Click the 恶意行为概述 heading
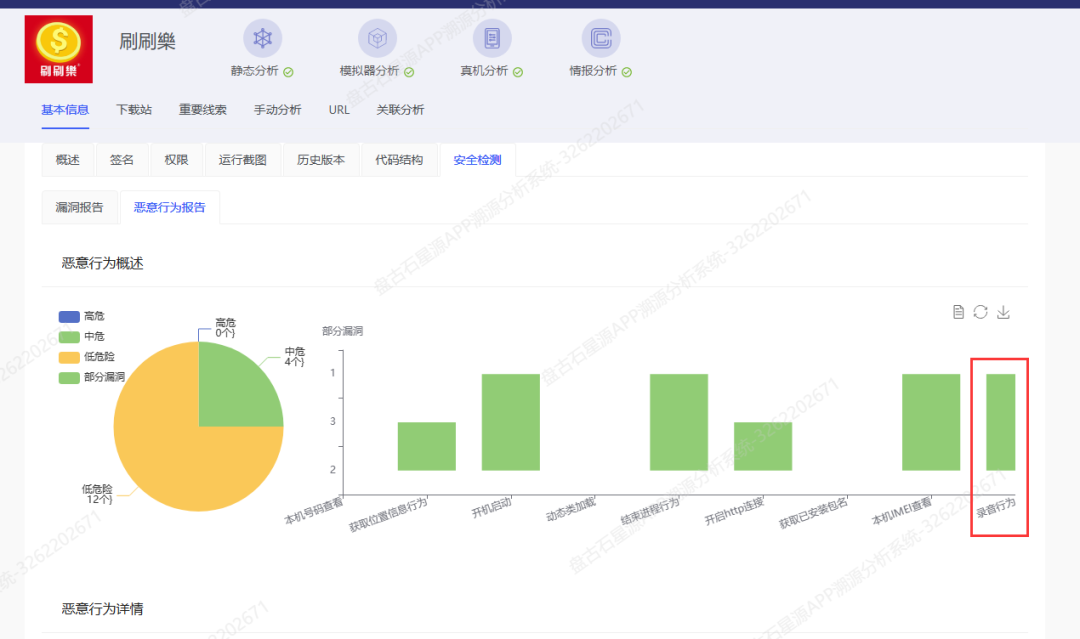The height and width of the screenshot is (639, 1080). [x=103, y=263]
